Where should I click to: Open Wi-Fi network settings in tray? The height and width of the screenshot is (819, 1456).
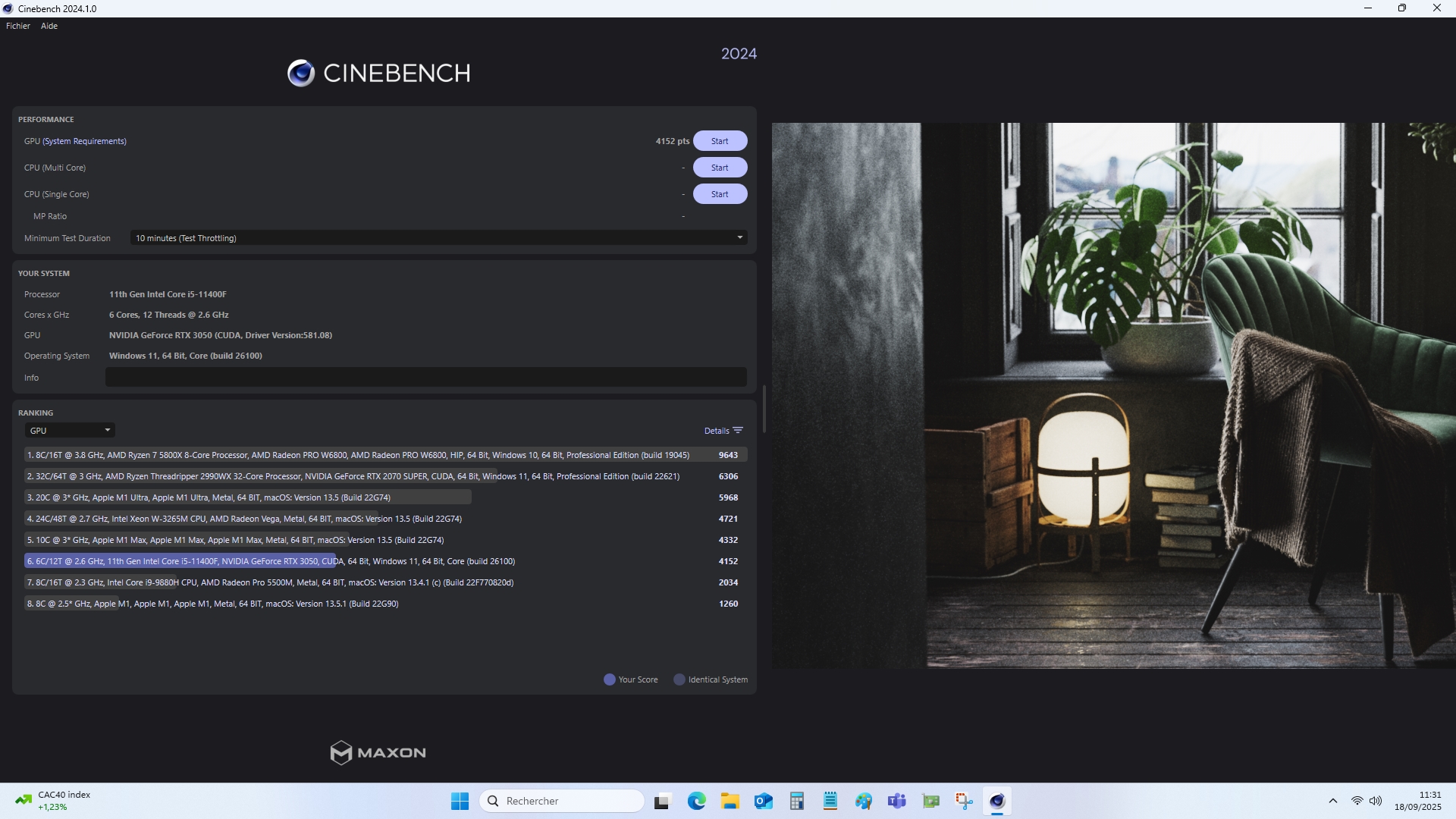[1357, 801]
